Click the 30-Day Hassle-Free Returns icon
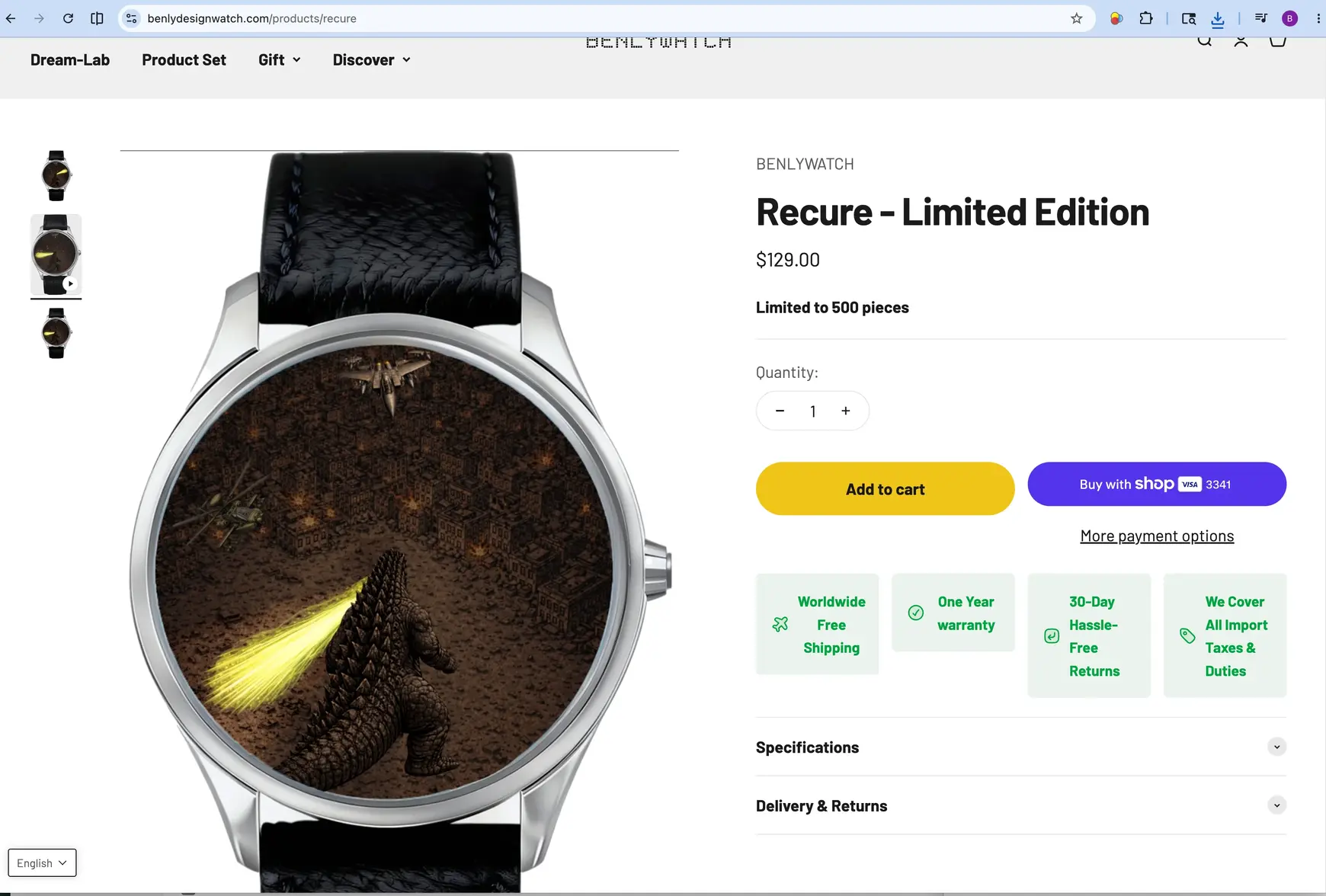 [x=1052, y=636]
